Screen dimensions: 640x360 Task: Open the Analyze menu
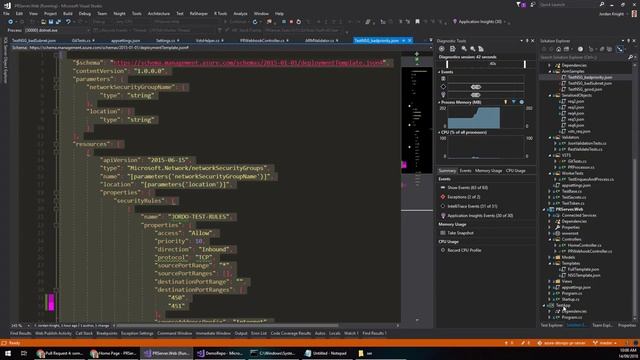click(x=240, y=13)
